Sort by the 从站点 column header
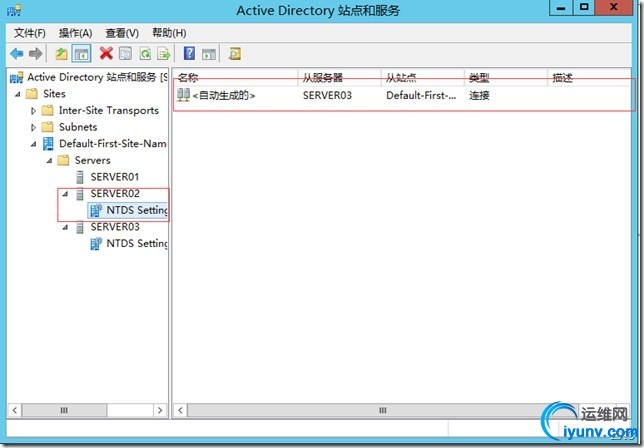The width and height of the screenshot is (644, 448). click(x=423, y=77)
